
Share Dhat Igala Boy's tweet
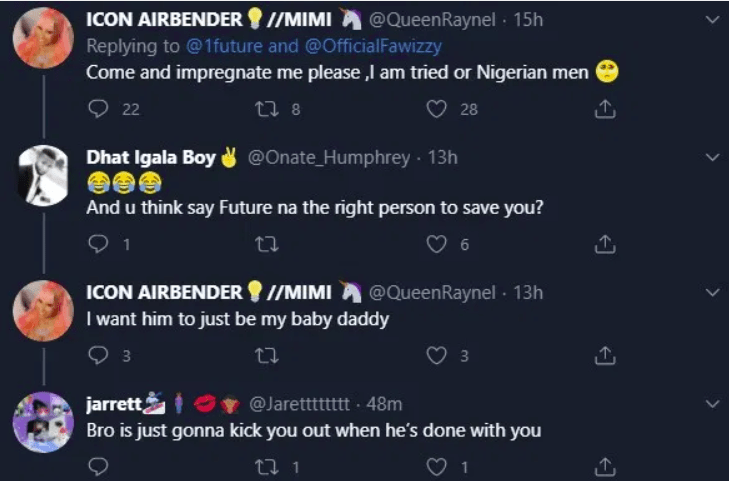coord(604,244)
